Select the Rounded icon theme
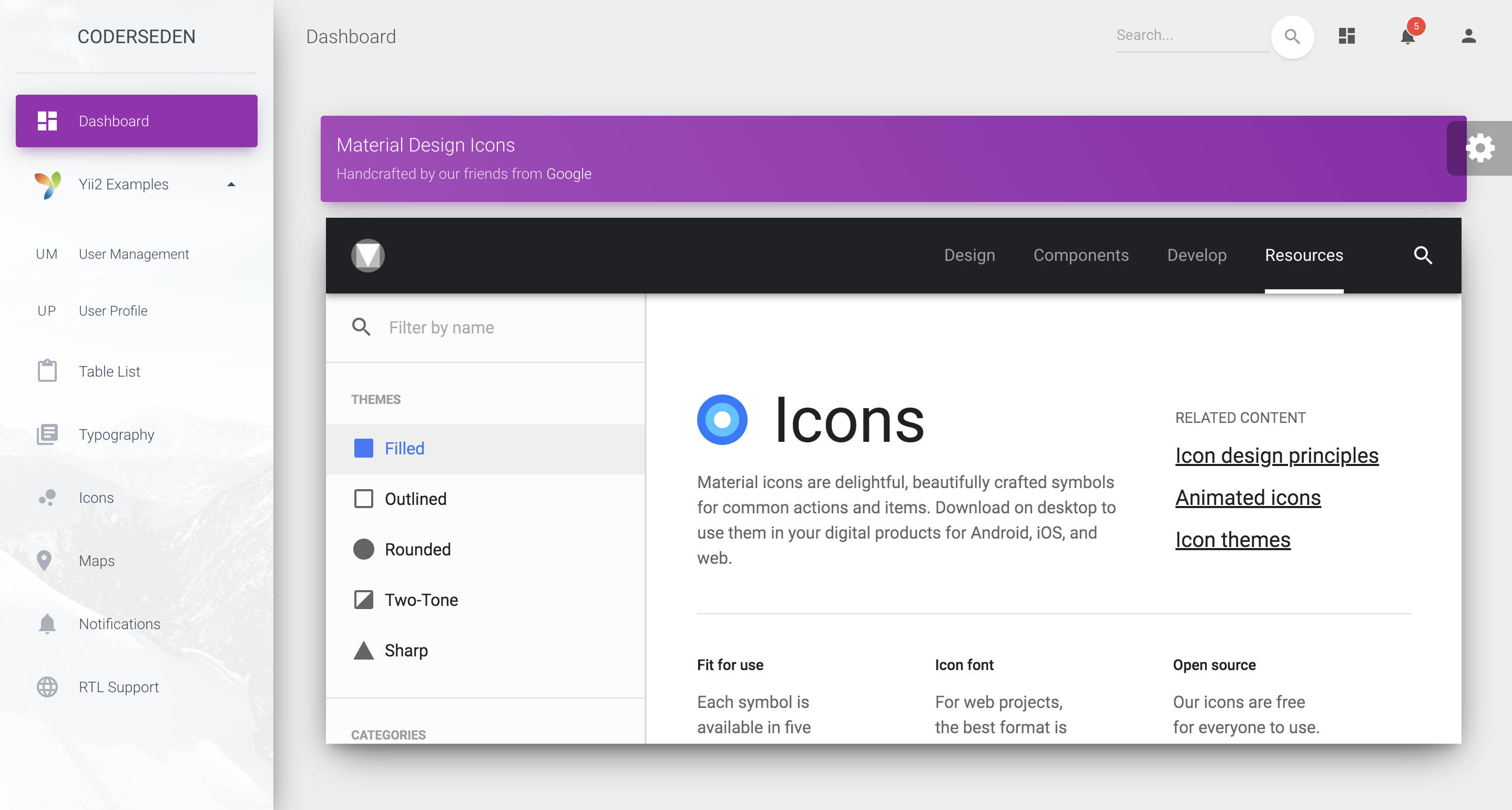This screenshot has height=810, width=1512. click(417, 549)
